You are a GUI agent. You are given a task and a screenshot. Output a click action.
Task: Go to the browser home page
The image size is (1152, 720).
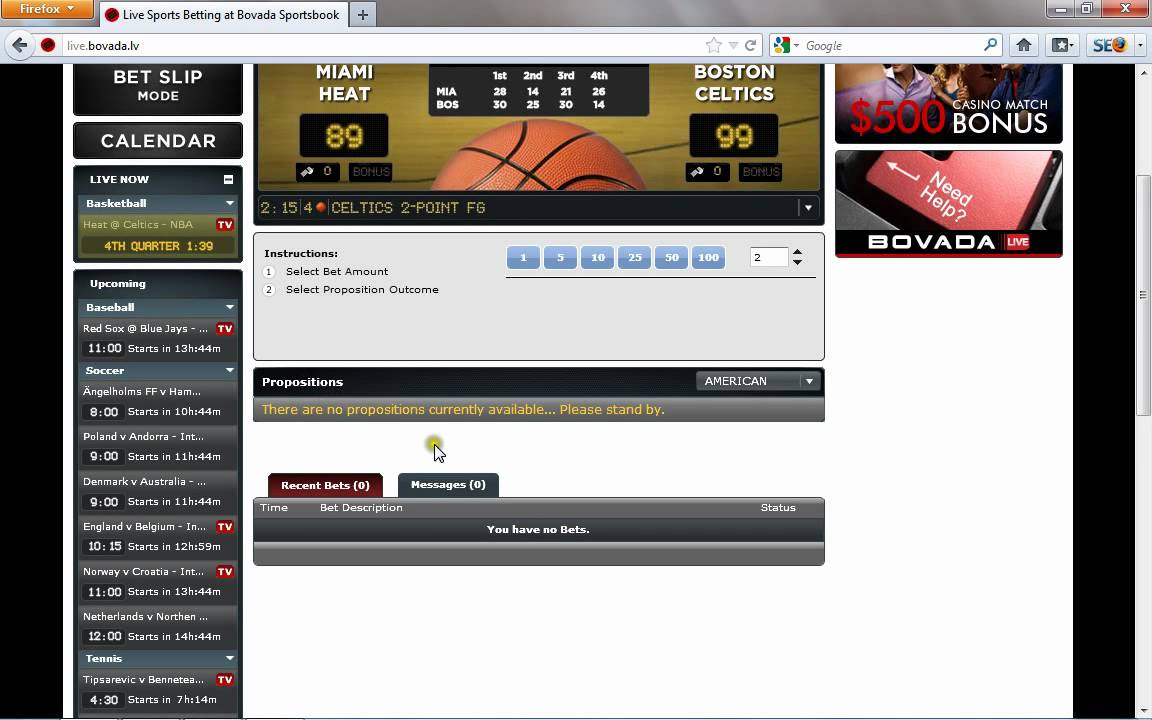(x=1023, y=46)
